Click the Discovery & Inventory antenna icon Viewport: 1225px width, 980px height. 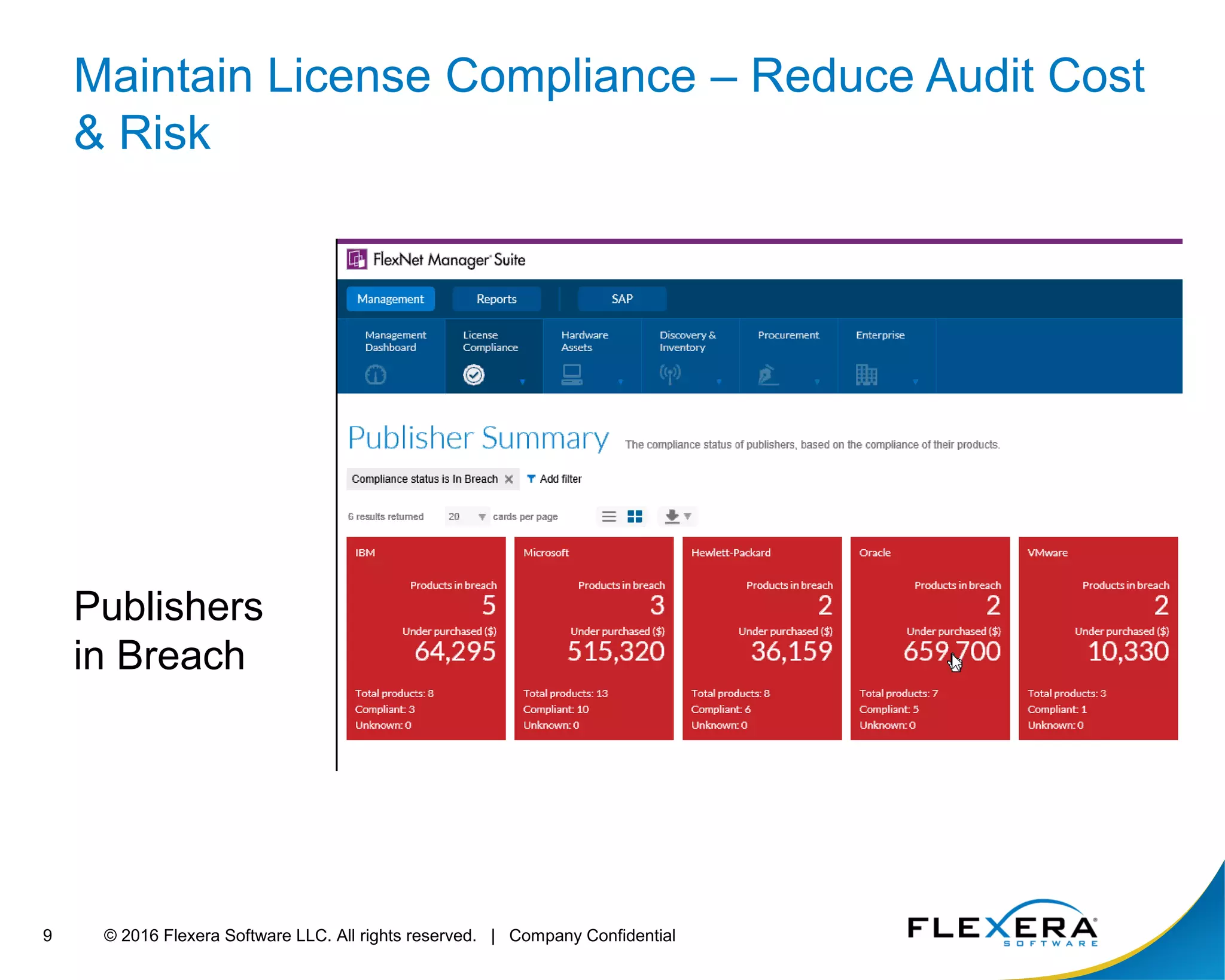point(670,375)
